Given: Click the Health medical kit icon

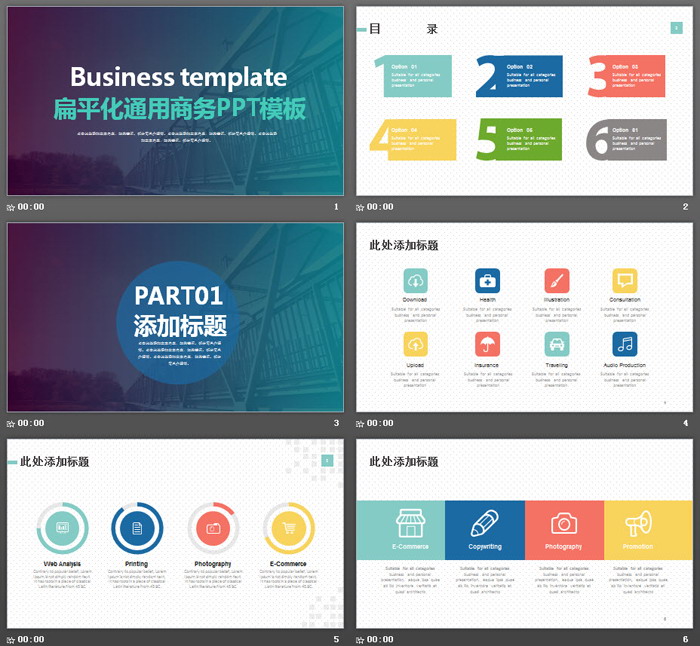Looking at the screenshot, I should pyautogui.click(x=488, y=281).
